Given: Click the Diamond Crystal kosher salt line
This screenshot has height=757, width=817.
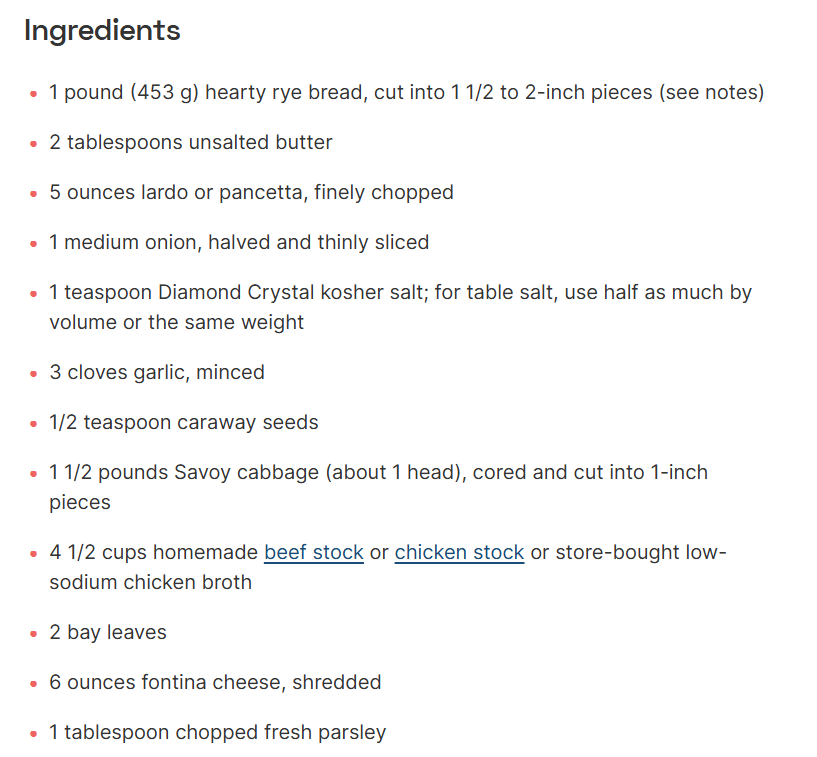Looking at the screenshot, I should pyautogui.click(x=400, y=307).
